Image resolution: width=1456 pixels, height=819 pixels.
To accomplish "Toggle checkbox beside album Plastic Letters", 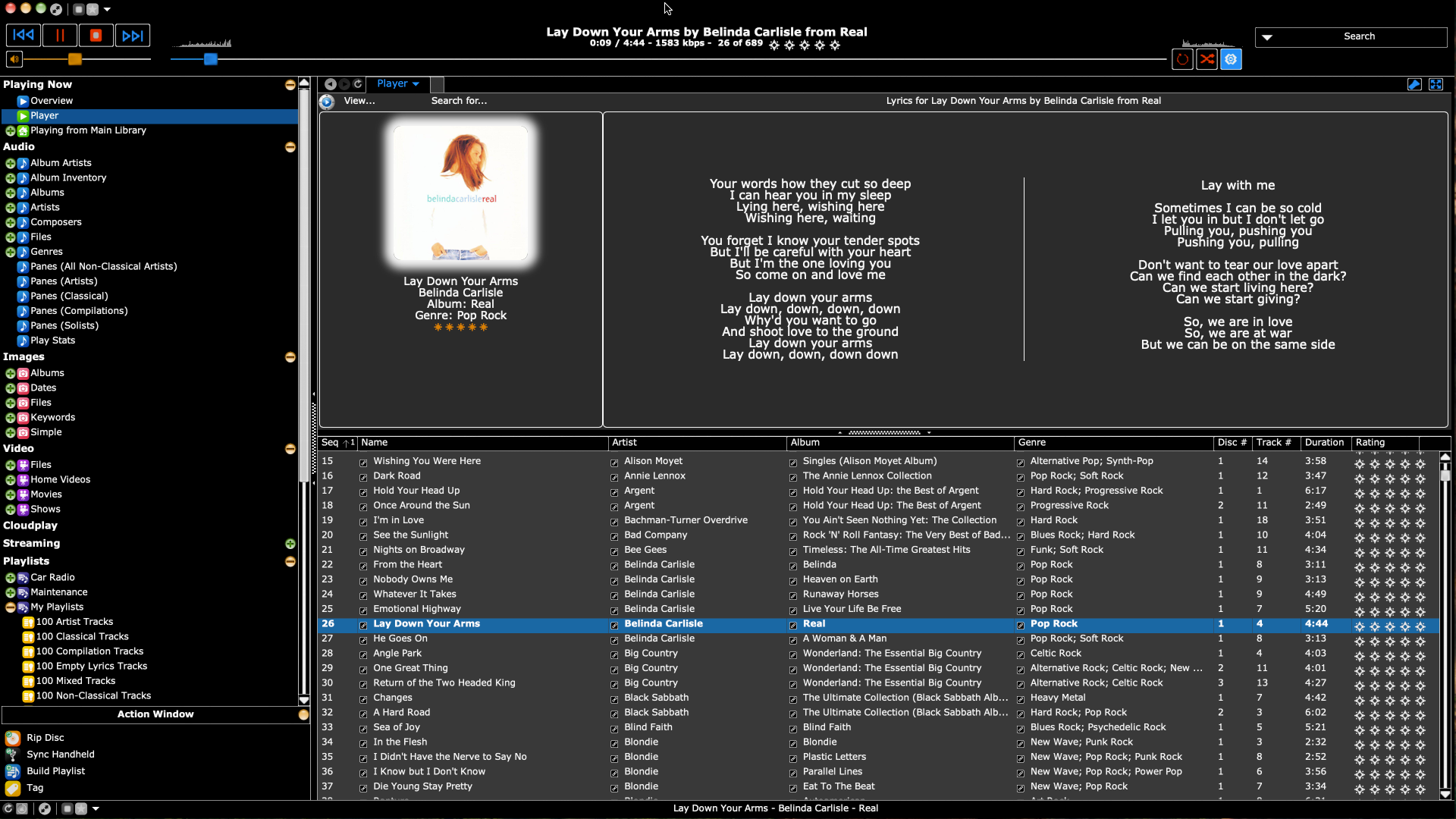I will [x=793, y=758].
